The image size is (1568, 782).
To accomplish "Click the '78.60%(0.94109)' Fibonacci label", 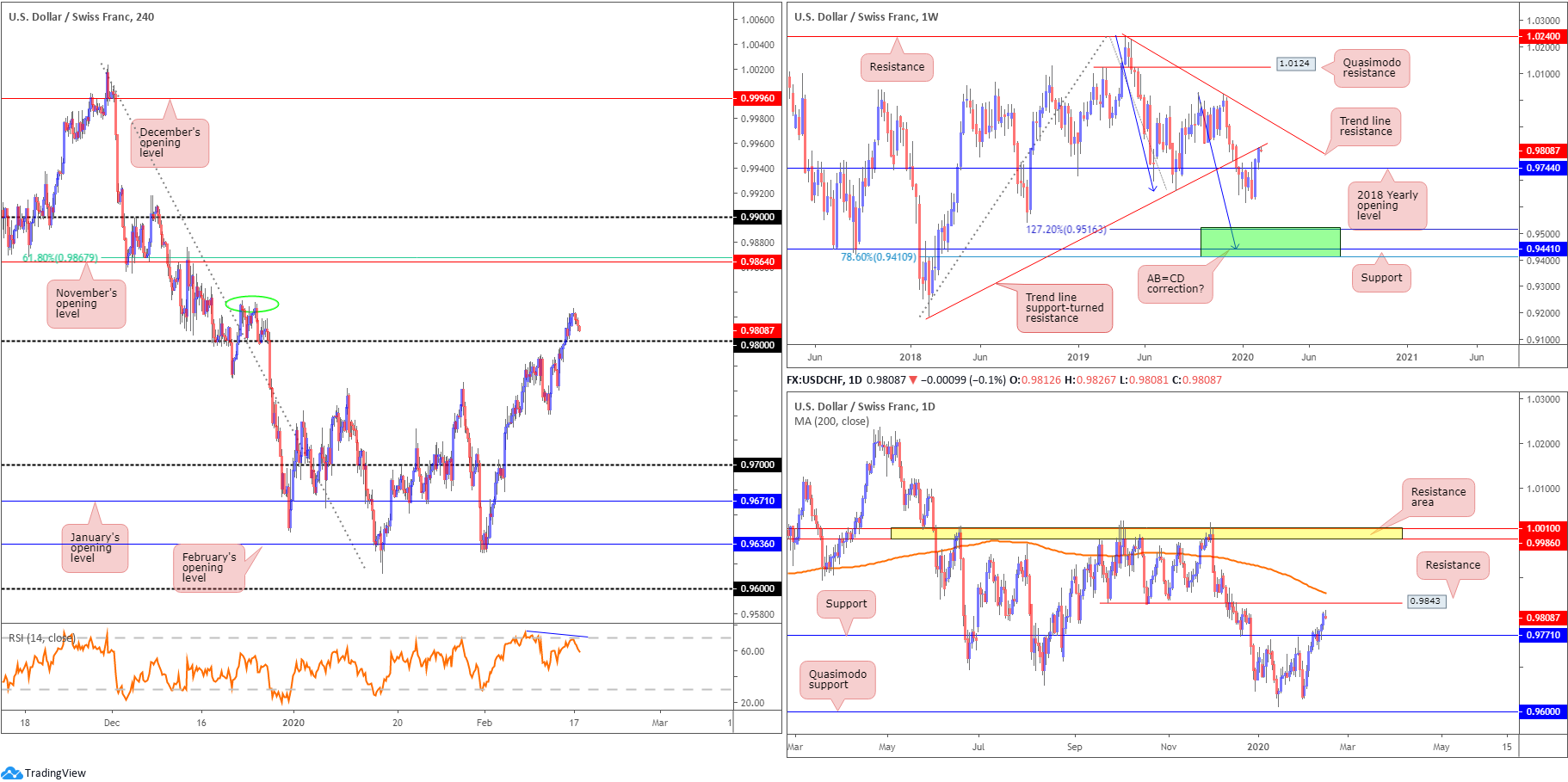I will 879,257.
